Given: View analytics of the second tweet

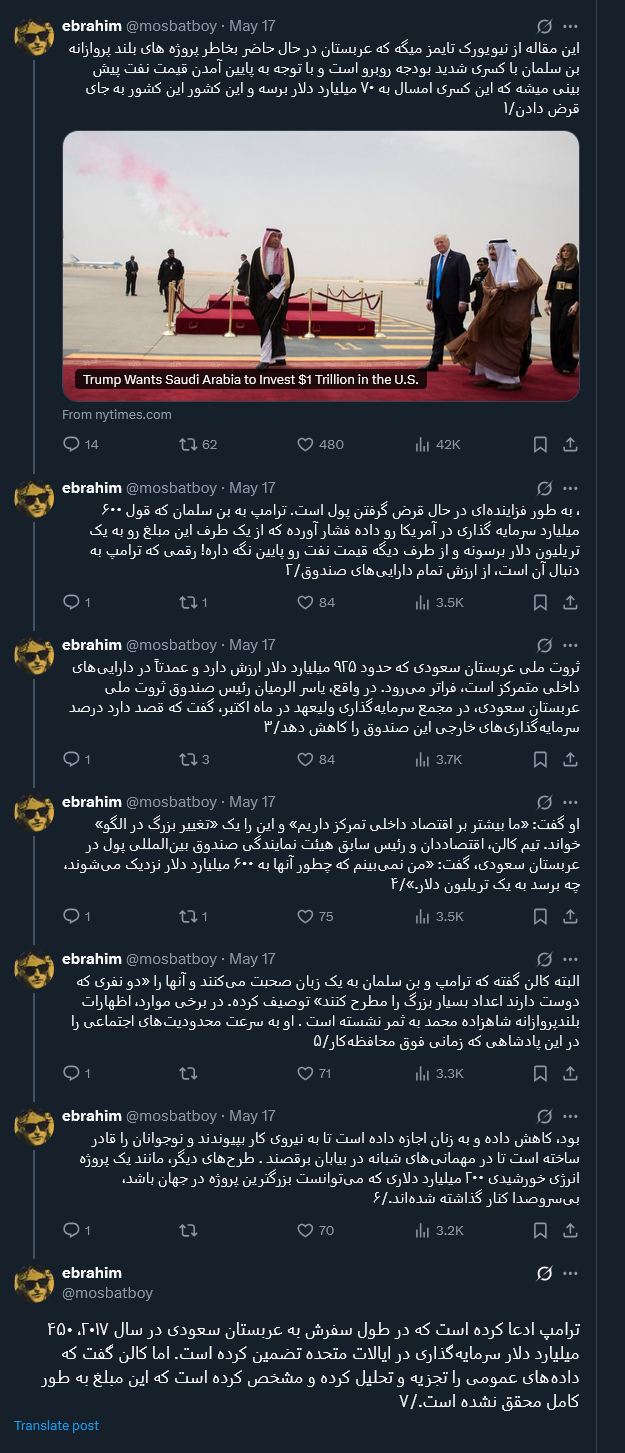Looking at the screenshot, I should coord(421,601).
